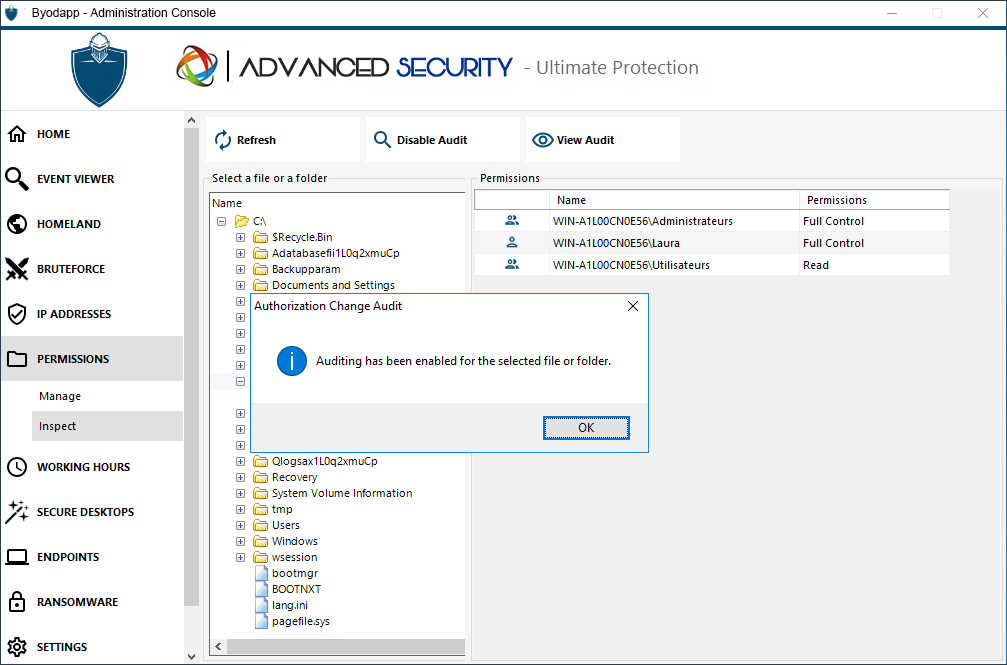This screenshot has width=1007, height=665.
Task: Click the Windows folder icon
Action: pos(260,541)
